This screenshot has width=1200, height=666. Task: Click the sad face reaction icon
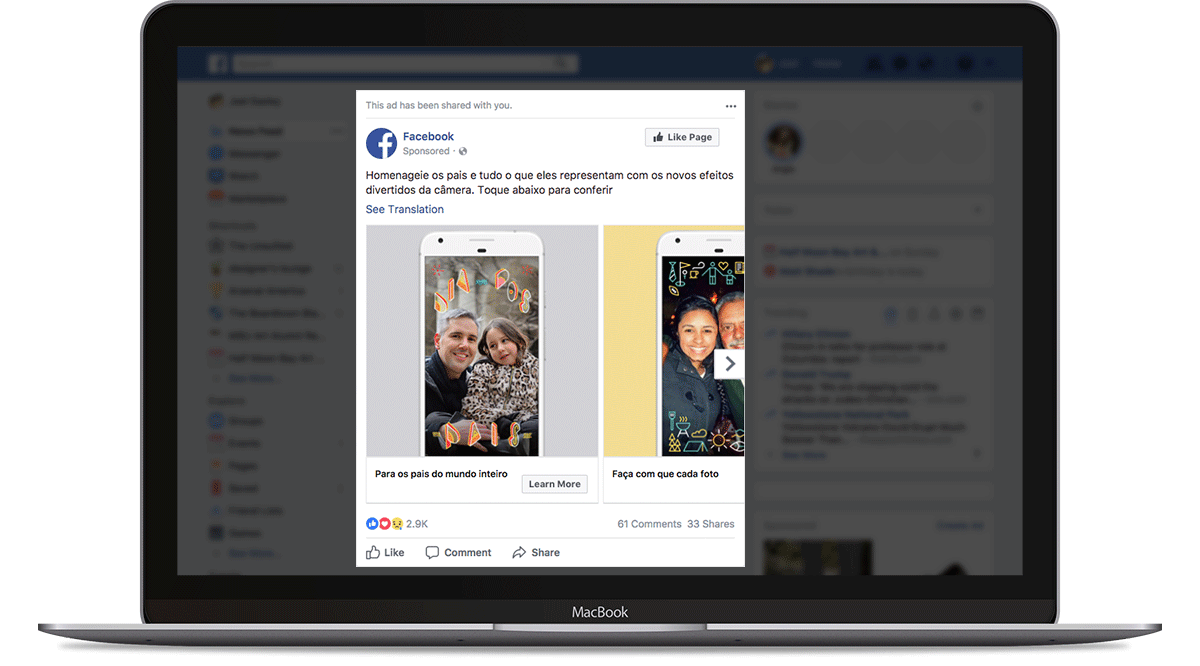point(397,524)
